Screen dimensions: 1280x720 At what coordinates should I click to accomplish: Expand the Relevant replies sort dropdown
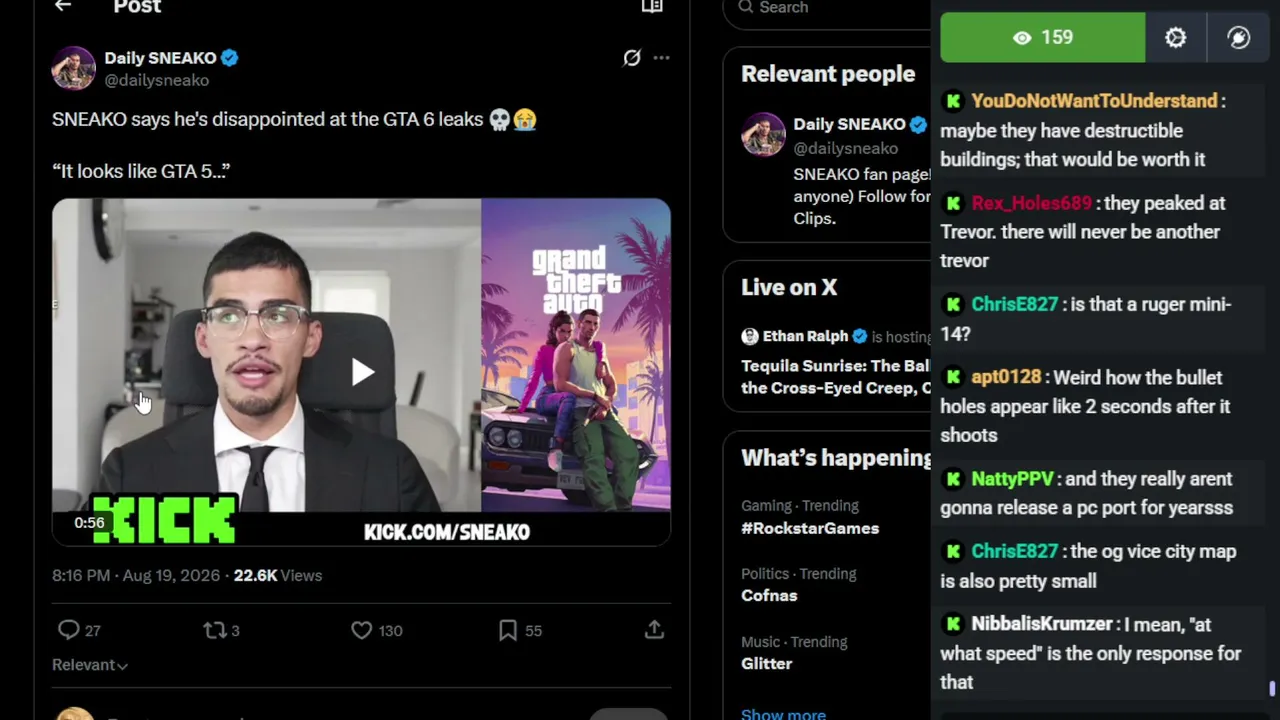pyautogui.click(x=90, y=665)
